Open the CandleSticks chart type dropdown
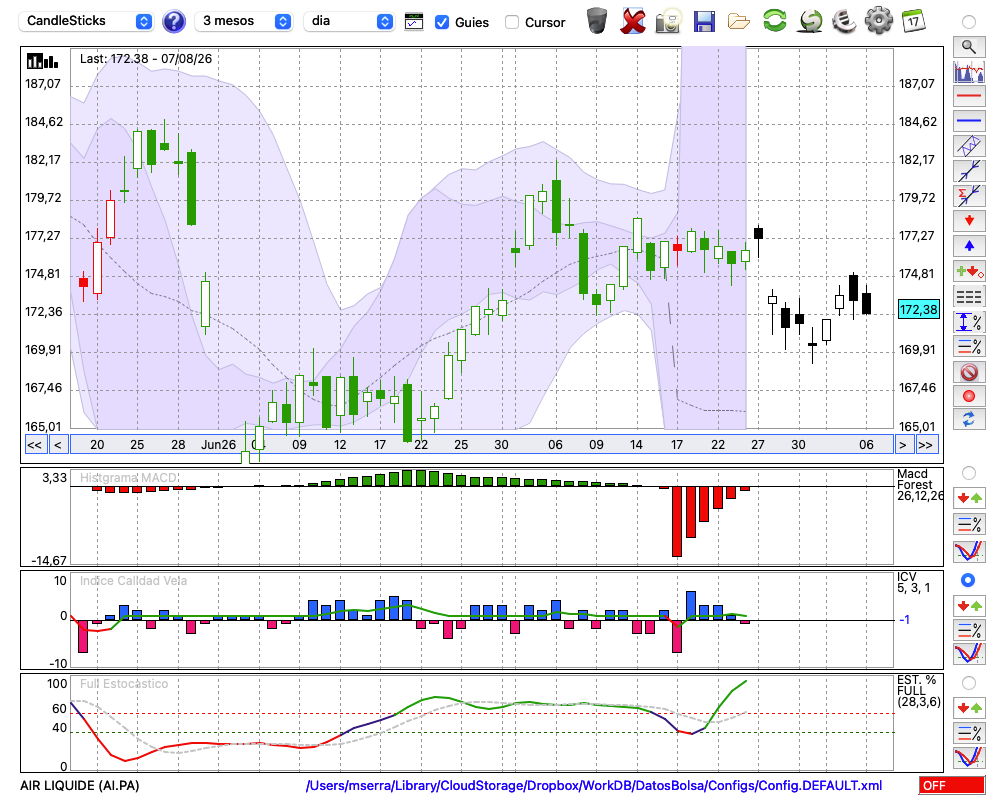Screen dimensions: 1000x800 coord(86,21)
